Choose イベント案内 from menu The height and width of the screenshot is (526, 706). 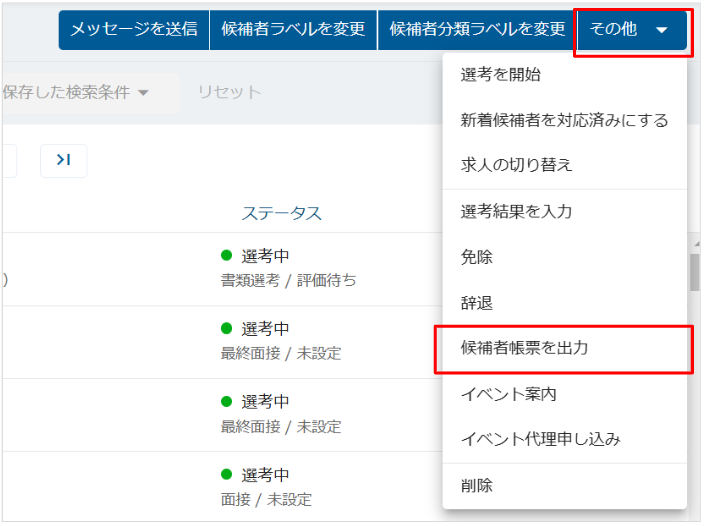pyautogui.click(x=508, y=395)
